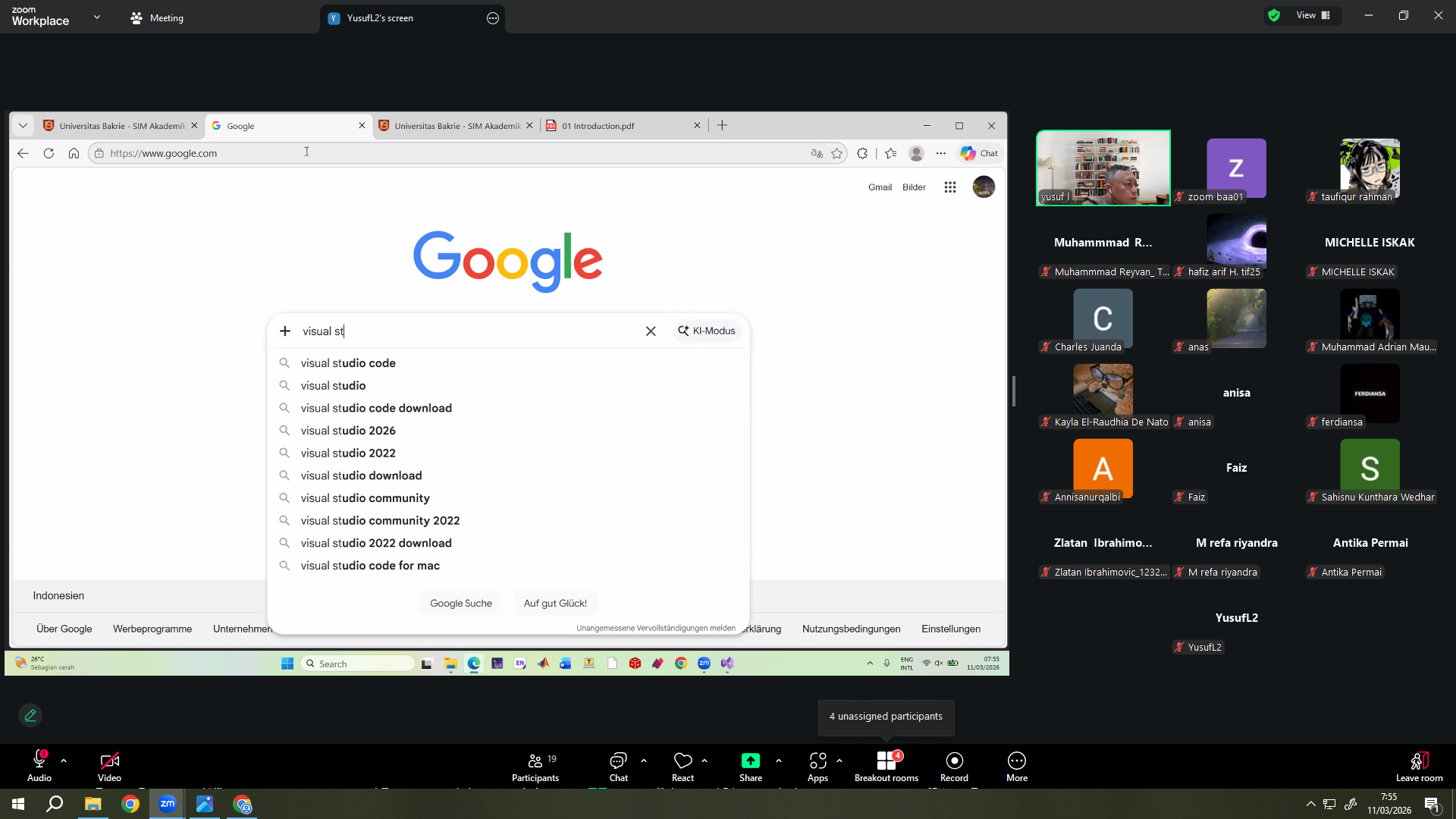This screenshot has width=1456, height=819.
Task: Expand the audio options caret
Action: click(64, 761)
